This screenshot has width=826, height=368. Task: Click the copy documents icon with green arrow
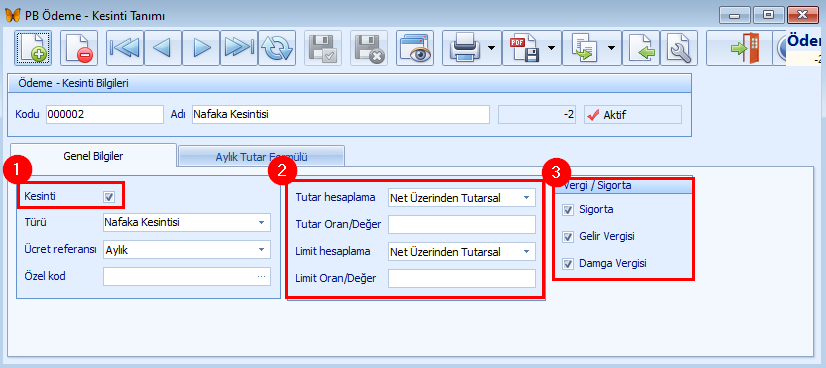[x=584, y=48]
